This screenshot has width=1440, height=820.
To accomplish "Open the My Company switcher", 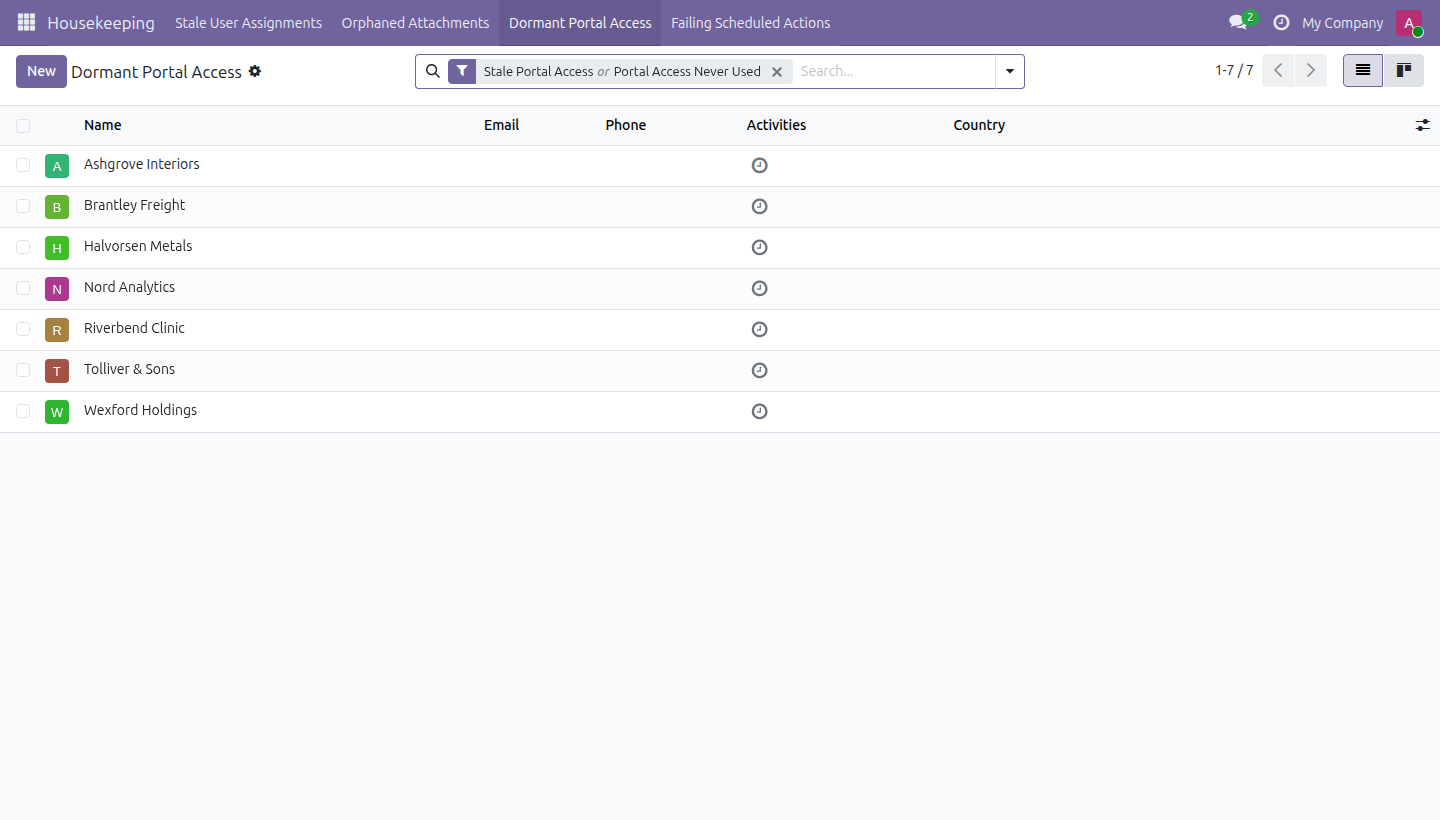I will point(1343,23).
